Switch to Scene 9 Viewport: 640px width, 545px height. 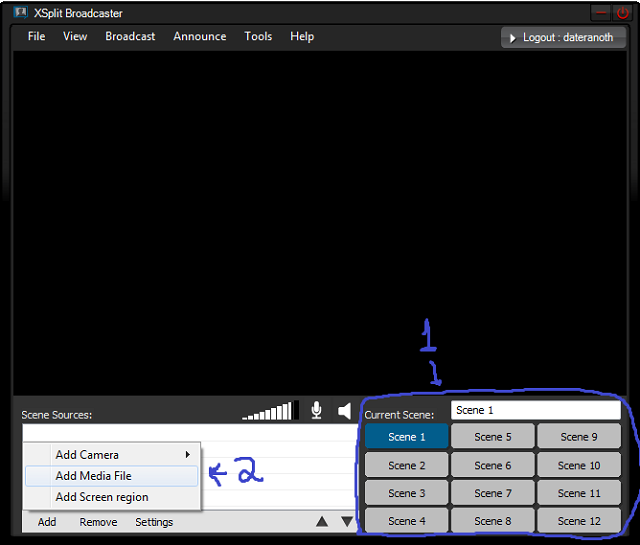coord(579,437)
